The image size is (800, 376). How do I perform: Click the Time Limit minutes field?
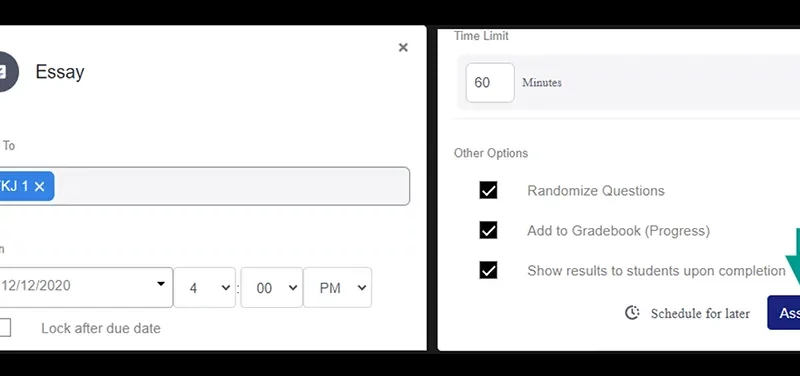pyautogui.click(x=490, y=83)
